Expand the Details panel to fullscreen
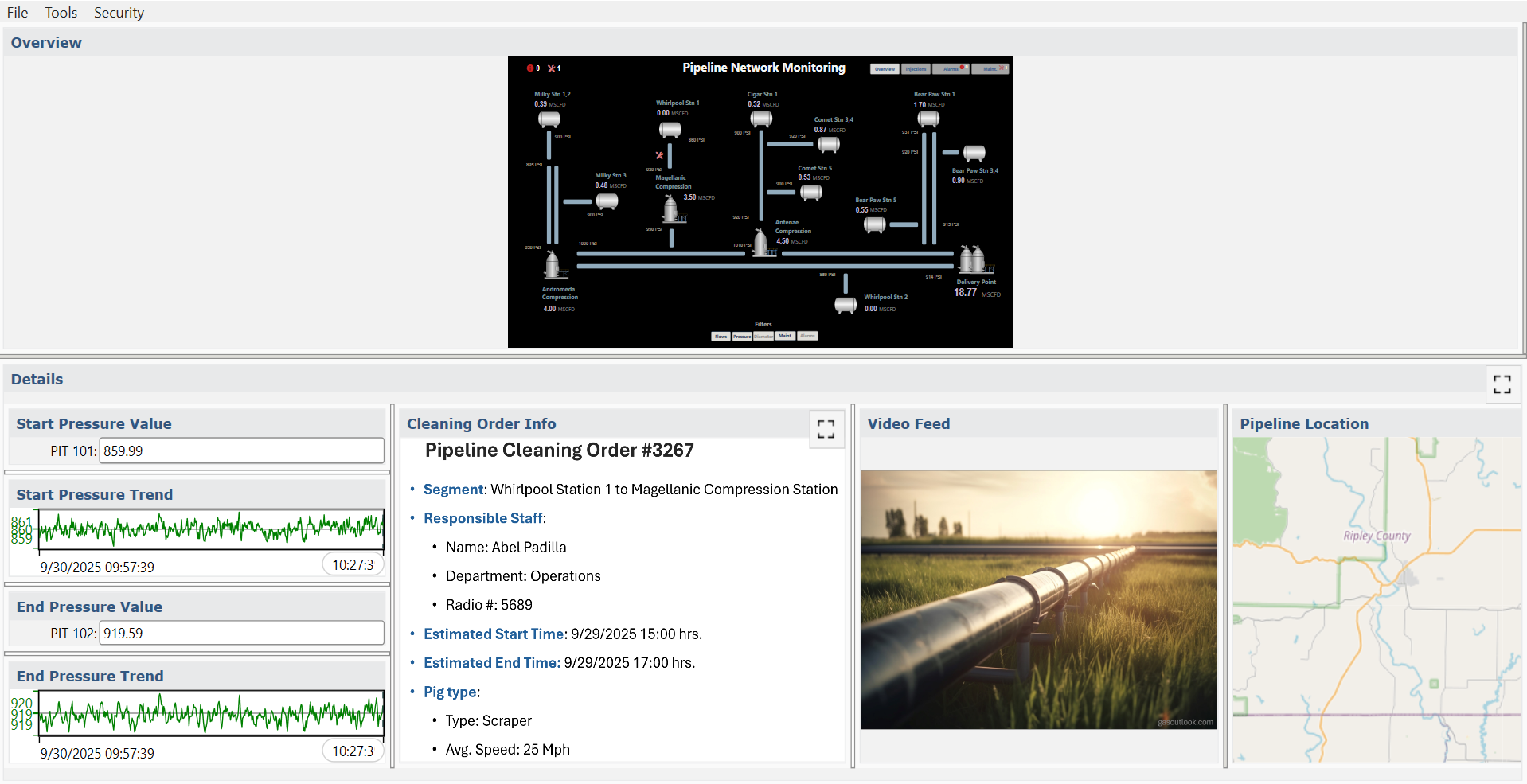Image resolution: width=1527 pixels, height=784 pixels. click(x=1502, y=384)
